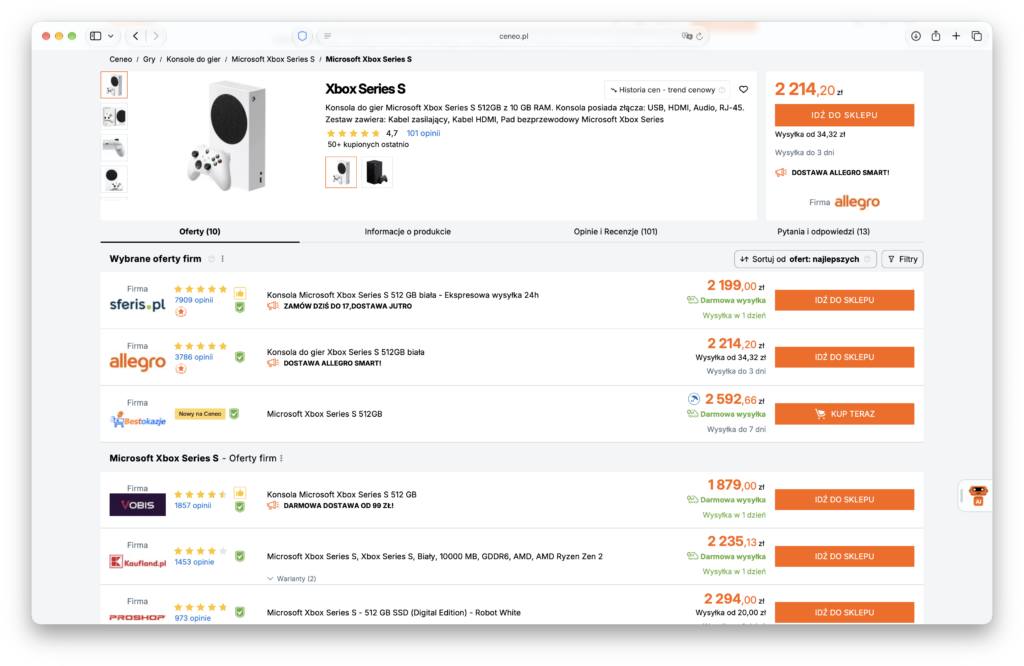Choose the black console color variant
Image resolution: width=1024 pixels, height=666 pixels.
click(x=377, y=172)
